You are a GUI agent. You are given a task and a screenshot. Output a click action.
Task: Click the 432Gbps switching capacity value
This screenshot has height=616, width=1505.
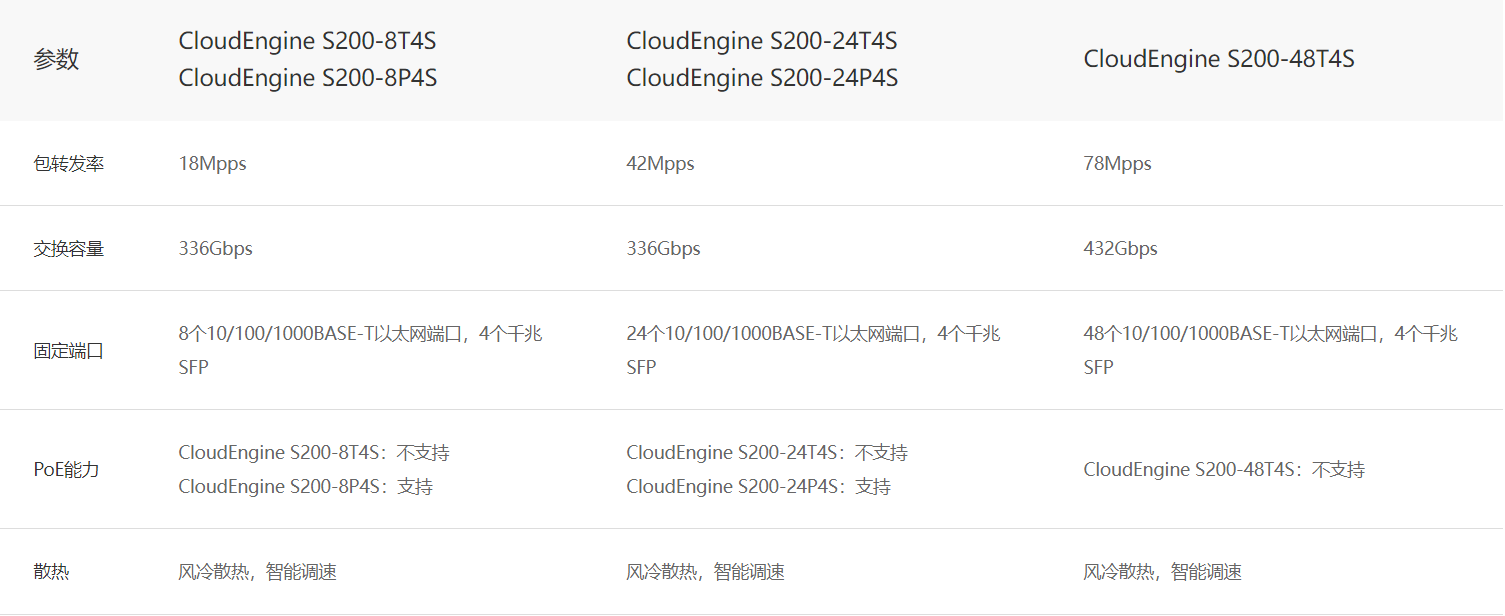[x=1120, y=249]
